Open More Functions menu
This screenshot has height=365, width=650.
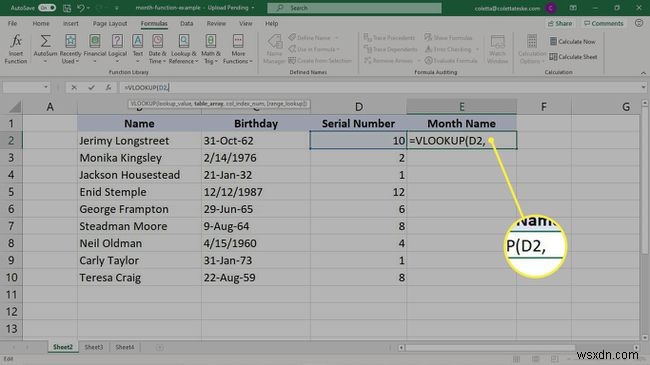click(x=238, y=49)
